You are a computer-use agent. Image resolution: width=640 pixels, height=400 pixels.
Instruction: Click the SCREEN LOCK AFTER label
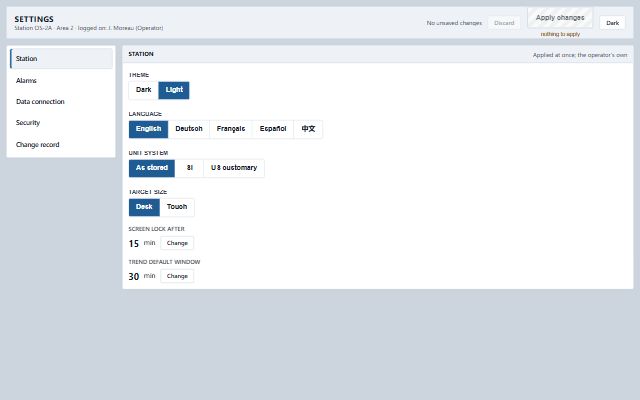click(156, 229)
